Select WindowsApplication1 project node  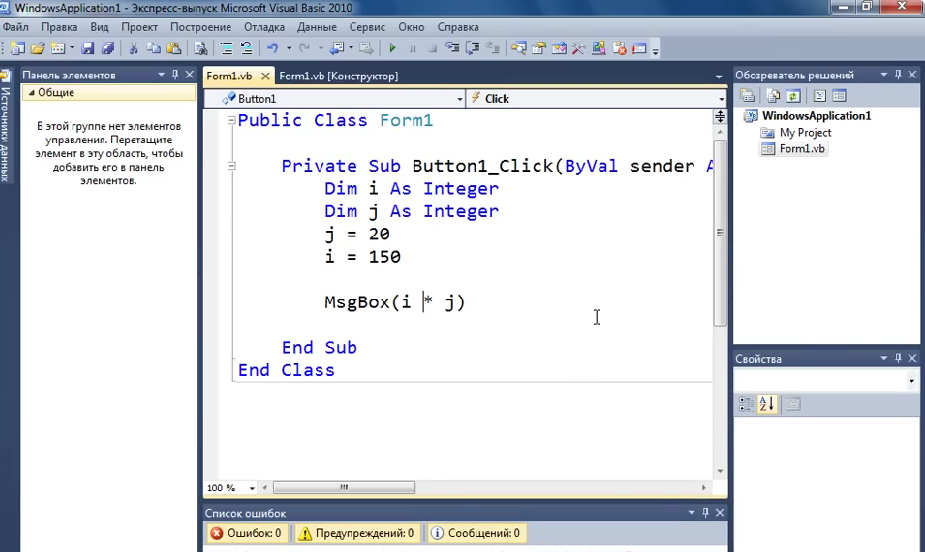click(x=816, y=116)
